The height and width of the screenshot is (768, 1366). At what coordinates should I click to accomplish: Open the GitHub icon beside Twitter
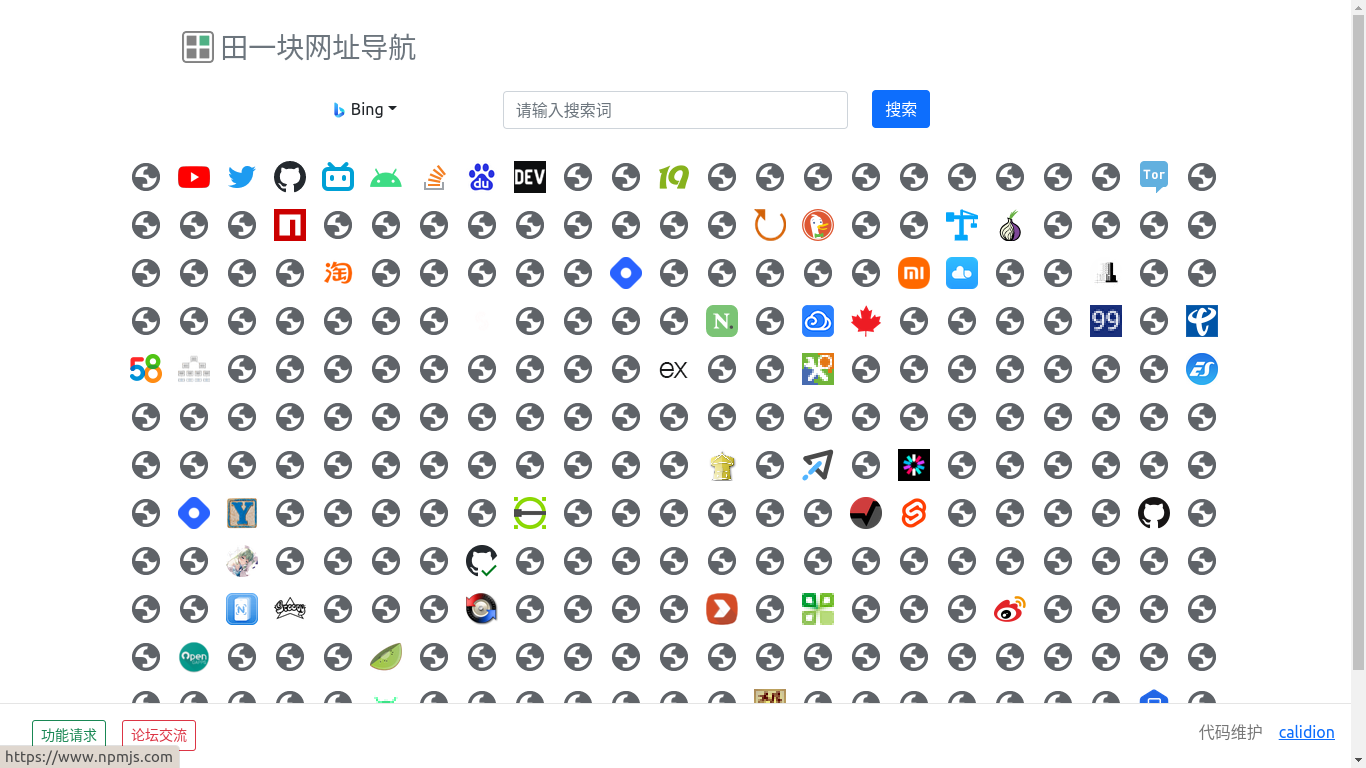tap(290, 177)
